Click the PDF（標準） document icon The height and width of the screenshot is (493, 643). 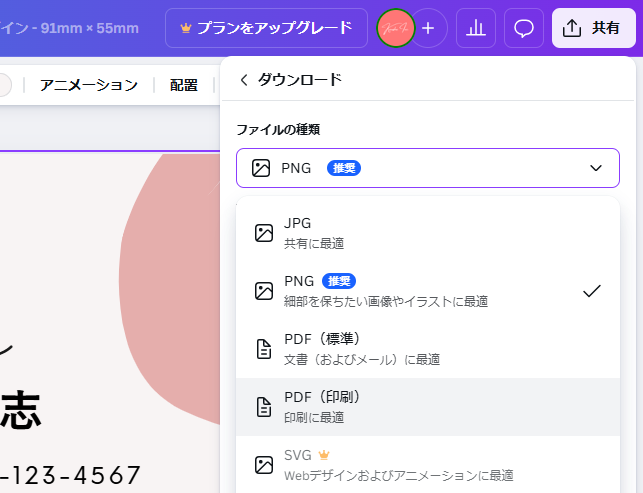[x=264, y=349]
